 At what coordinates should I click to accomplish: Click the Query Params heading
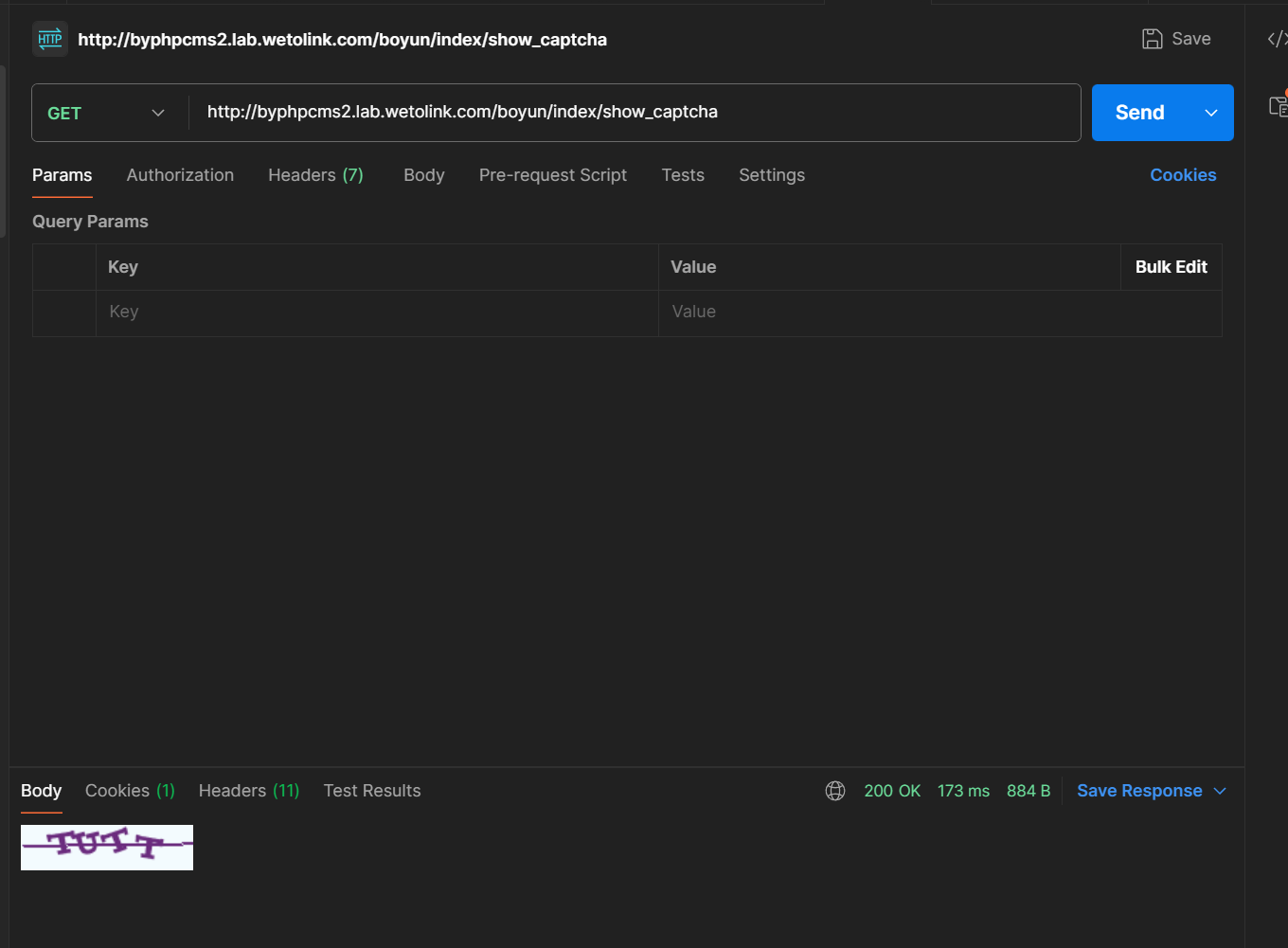90,222
